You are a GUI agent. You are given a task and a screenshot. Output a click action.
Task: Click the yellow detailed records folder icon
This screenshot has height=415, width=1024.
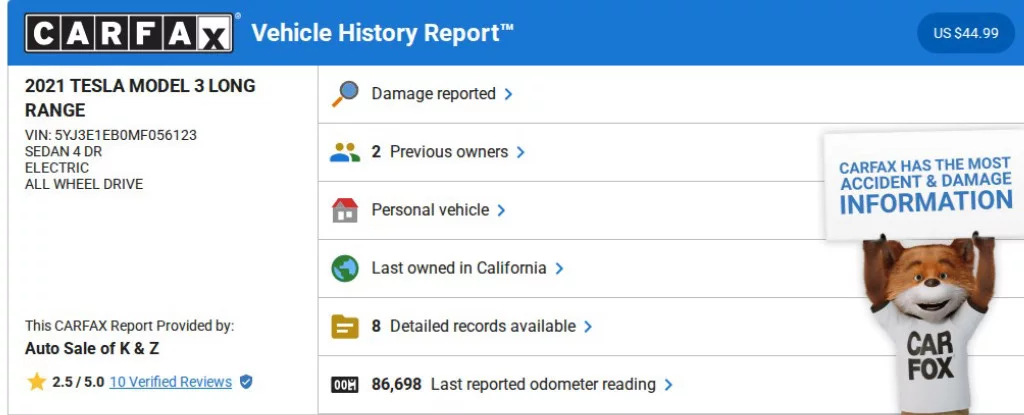[344, 326]
